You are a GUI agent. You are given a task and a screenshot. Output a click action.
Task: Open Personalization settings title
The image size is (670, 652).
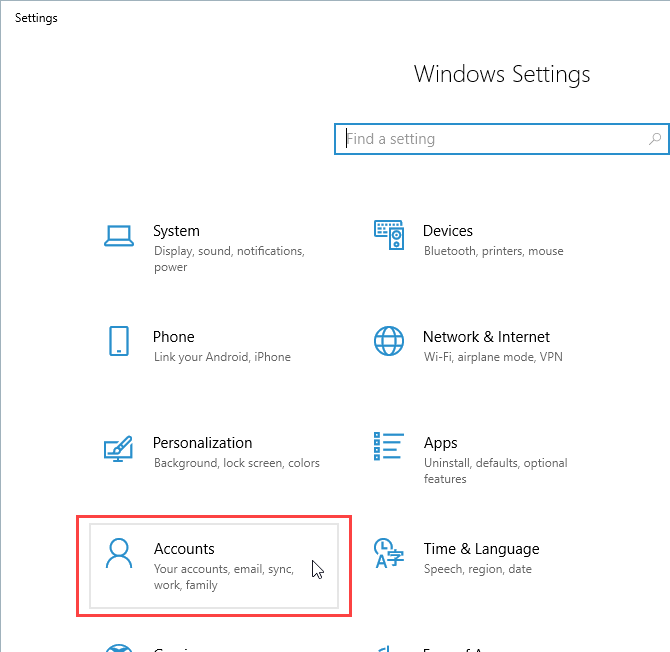point(203,443)
